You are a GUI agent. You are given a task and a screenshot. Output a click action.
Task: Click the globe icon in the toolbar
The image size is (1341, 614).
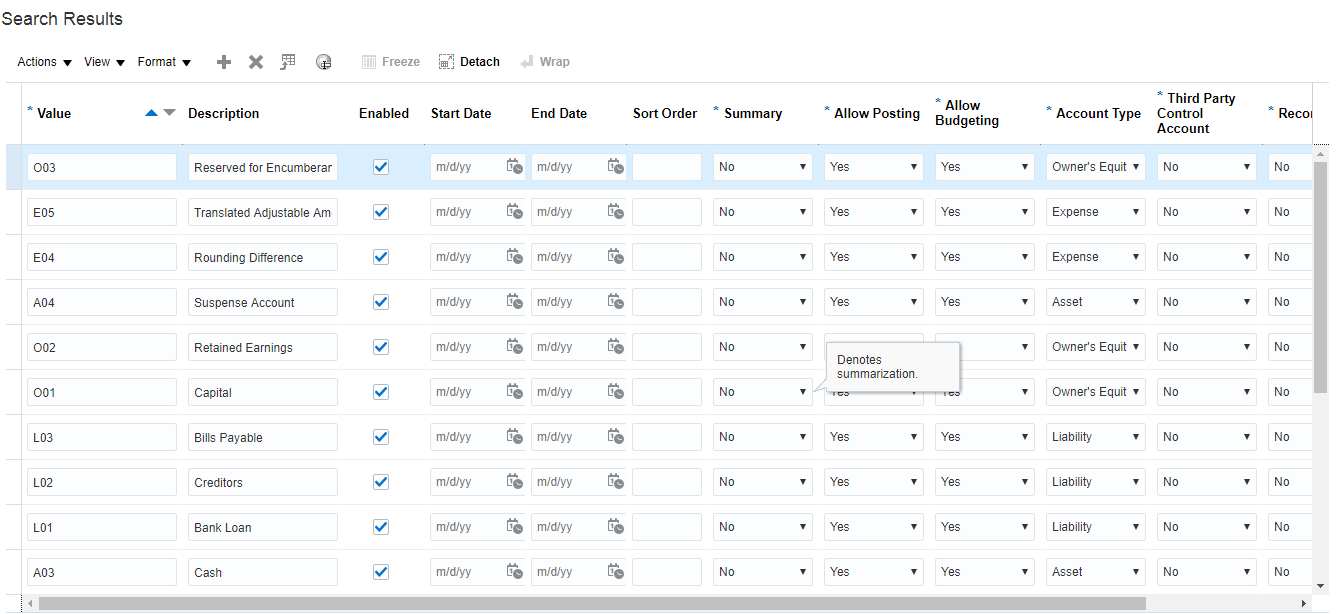324,62
